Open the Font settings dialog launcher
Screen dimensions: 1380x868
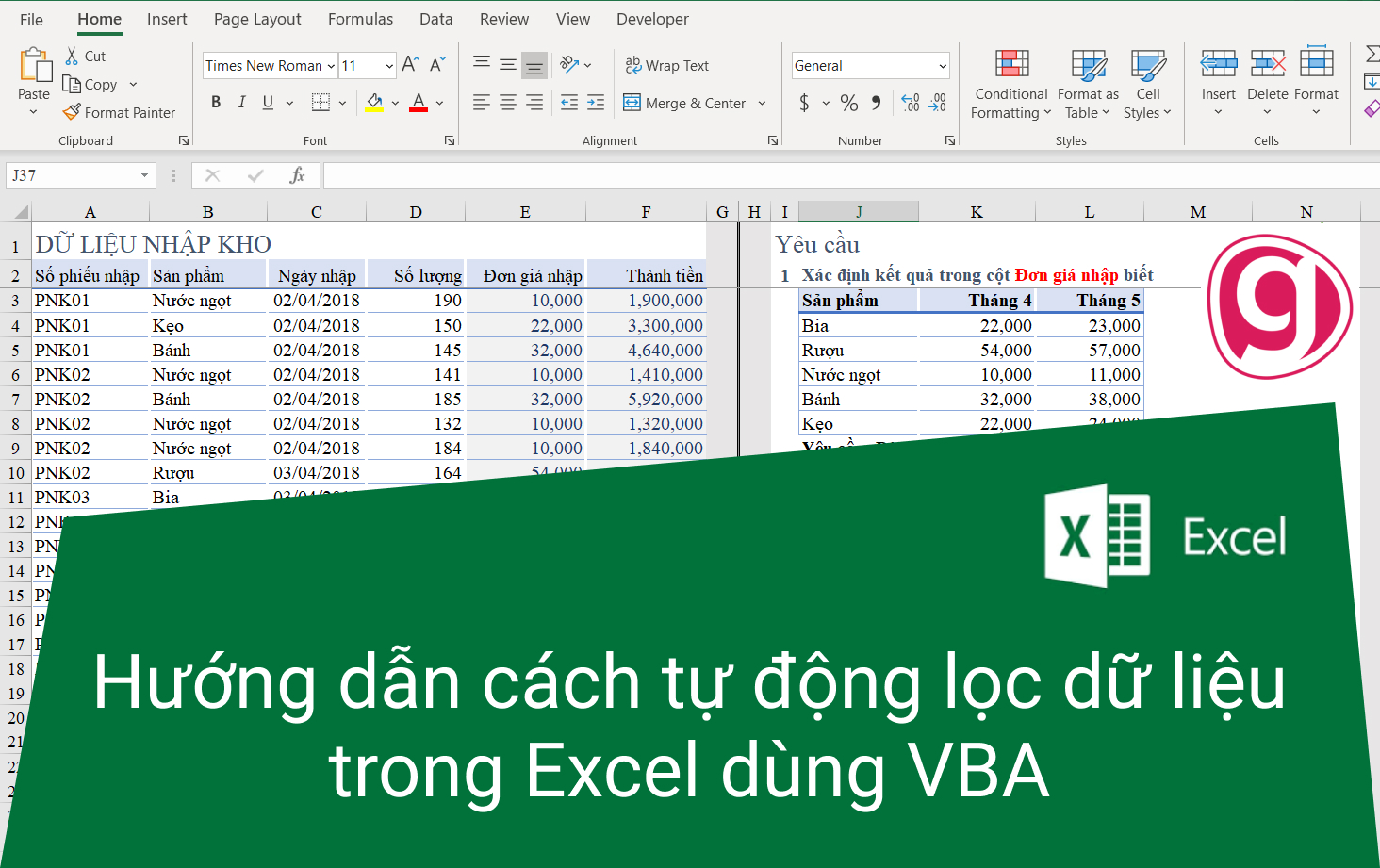(x=450, y=139)
